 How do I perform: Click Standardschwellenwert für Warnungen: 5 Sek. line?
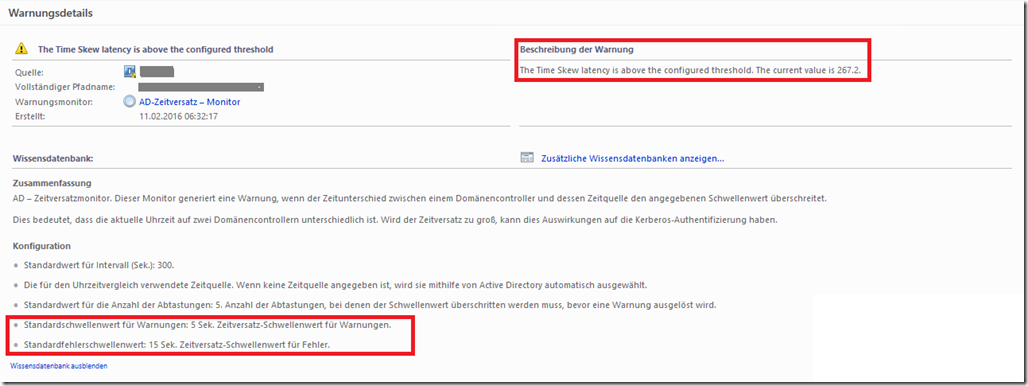tap(208, 325)
